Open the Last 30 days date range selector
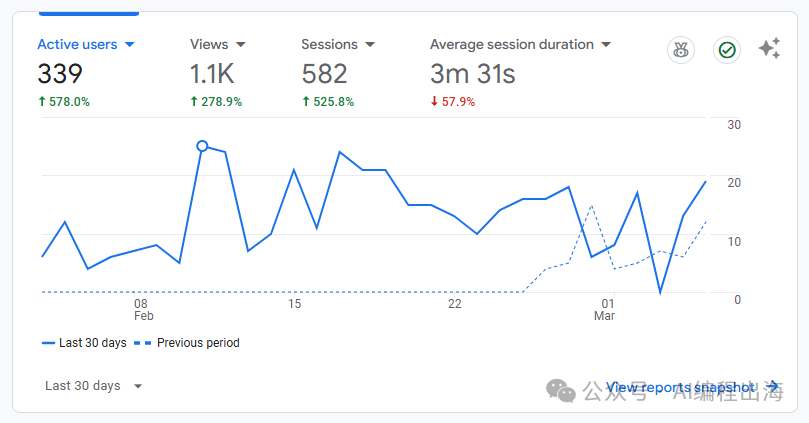Image resolution: width=809 pixels, height=423 pixels. 95,386
